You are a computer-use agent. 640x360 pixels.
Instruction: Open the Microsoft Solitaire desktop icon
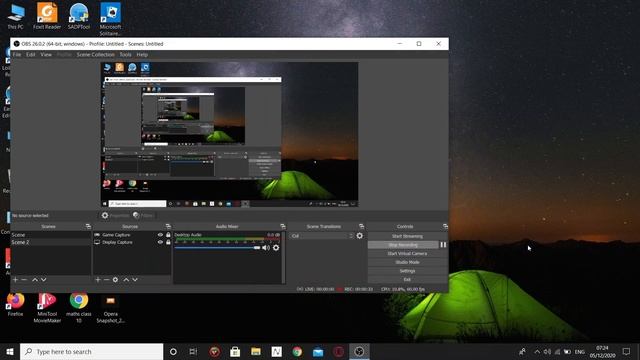tap(110, 19)
